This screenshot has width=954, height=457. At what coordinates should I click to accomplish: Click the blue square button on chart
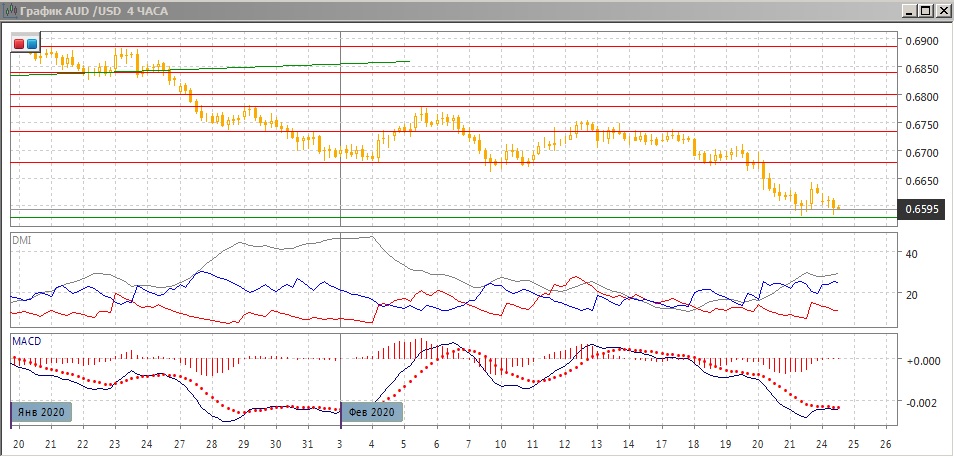[x=32, y=43]
